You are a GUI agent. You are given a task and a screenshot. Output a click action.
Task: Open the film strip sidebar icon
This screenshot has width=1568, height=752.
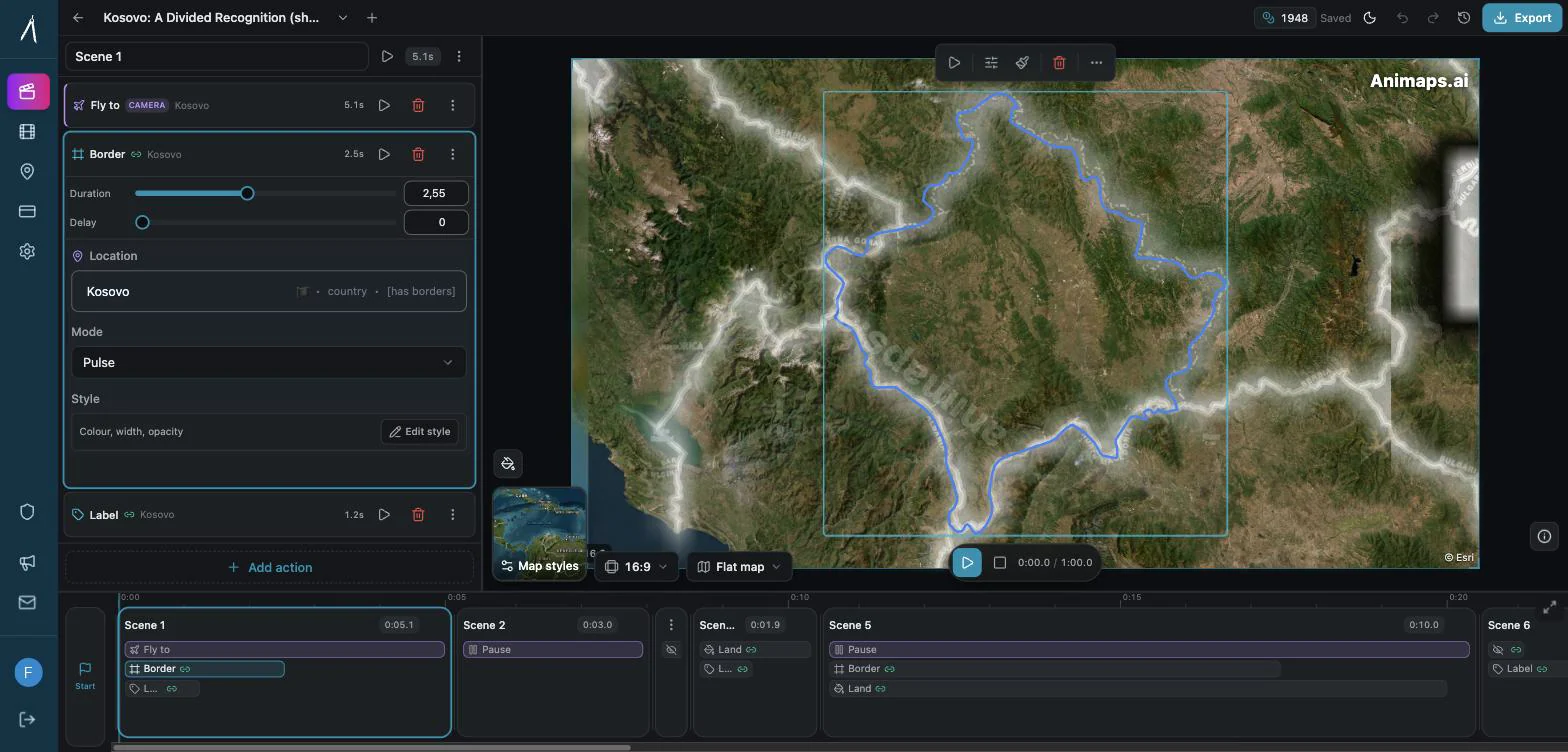pyautogui.click(x=28, y=131)
